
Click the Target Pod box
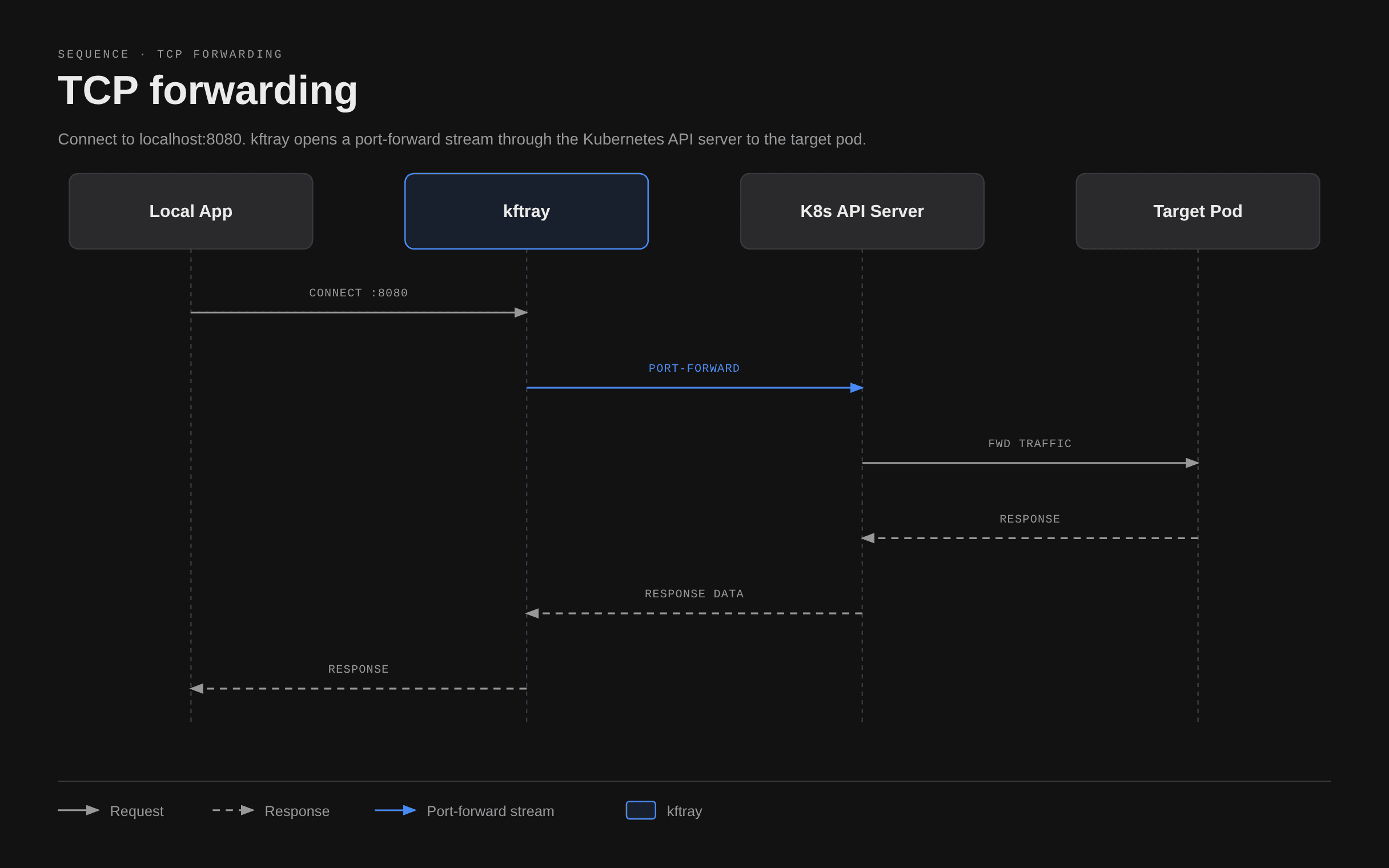coord(1198,211)
